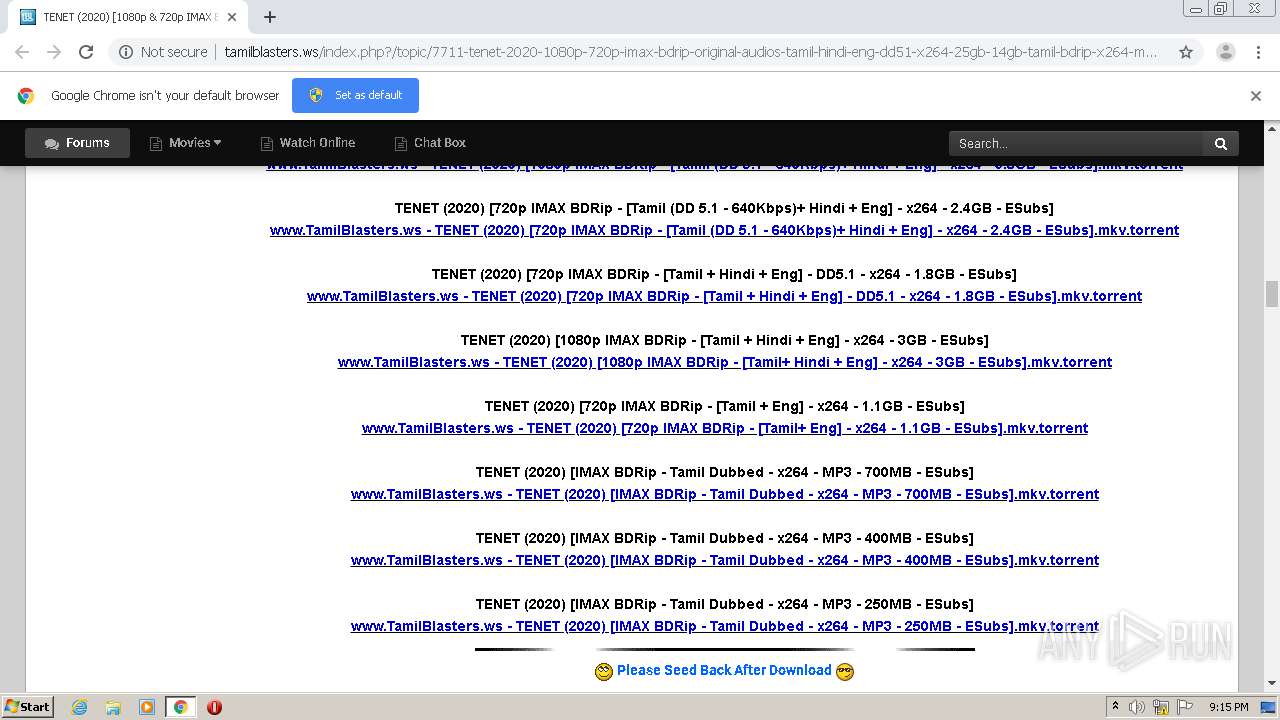
Task: Download the 720p Tamil+Eng 1.1GB torrent
Action: (x=724, y=428)
